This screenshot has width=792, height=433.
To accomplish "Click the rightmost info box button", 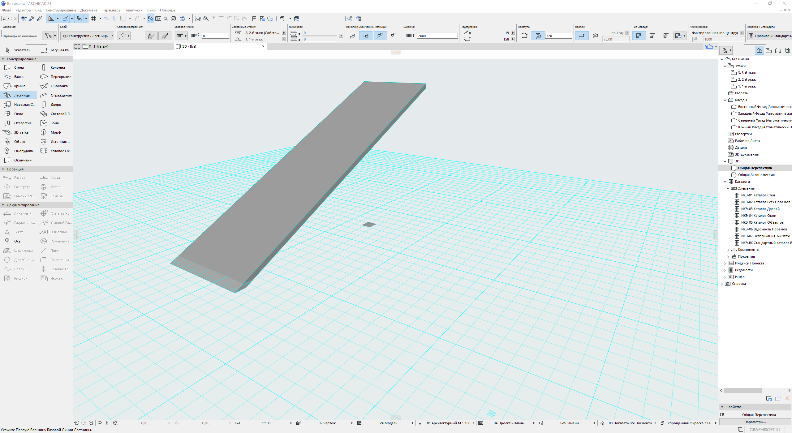I will (x=769, y=36).
